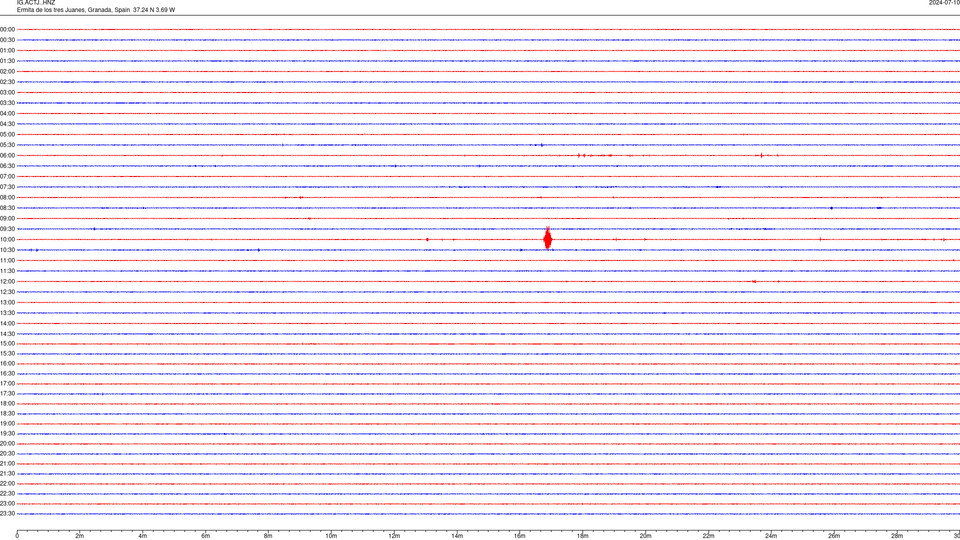Select the 02:00 time label
The height and width of the screenshot is (540, 960).
pyautogui.click(x=7, y=71)
